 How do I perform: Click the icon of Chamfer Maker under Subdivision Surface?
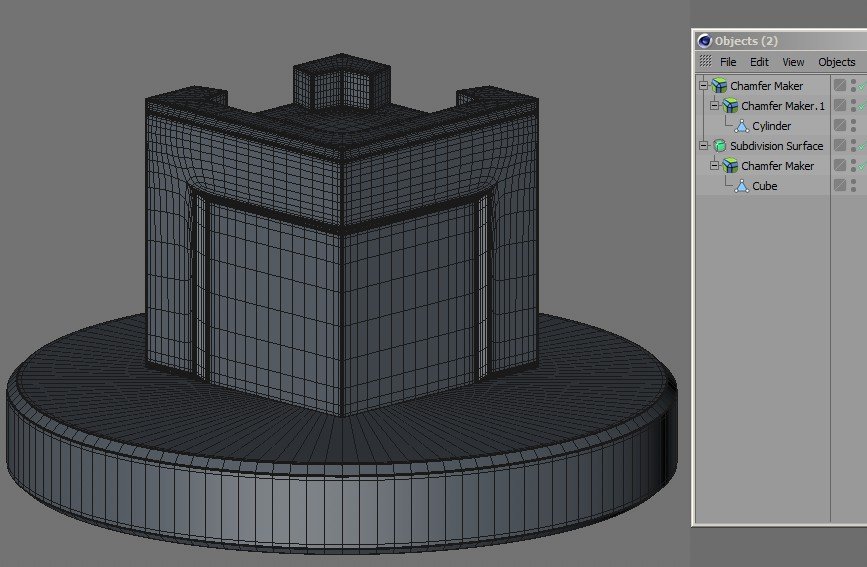pos(730,165)
